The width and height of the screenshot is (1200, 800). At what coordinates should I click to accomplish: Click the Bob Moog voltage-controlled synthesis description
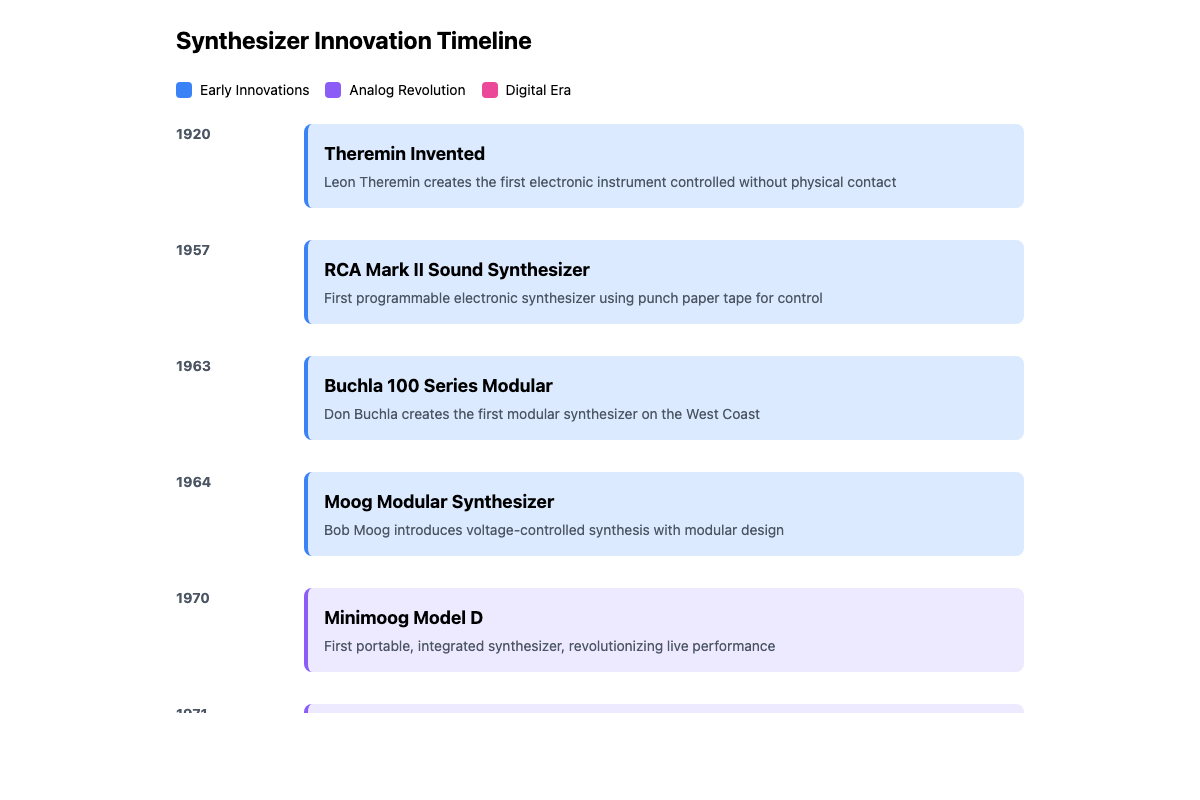[553, 530]
